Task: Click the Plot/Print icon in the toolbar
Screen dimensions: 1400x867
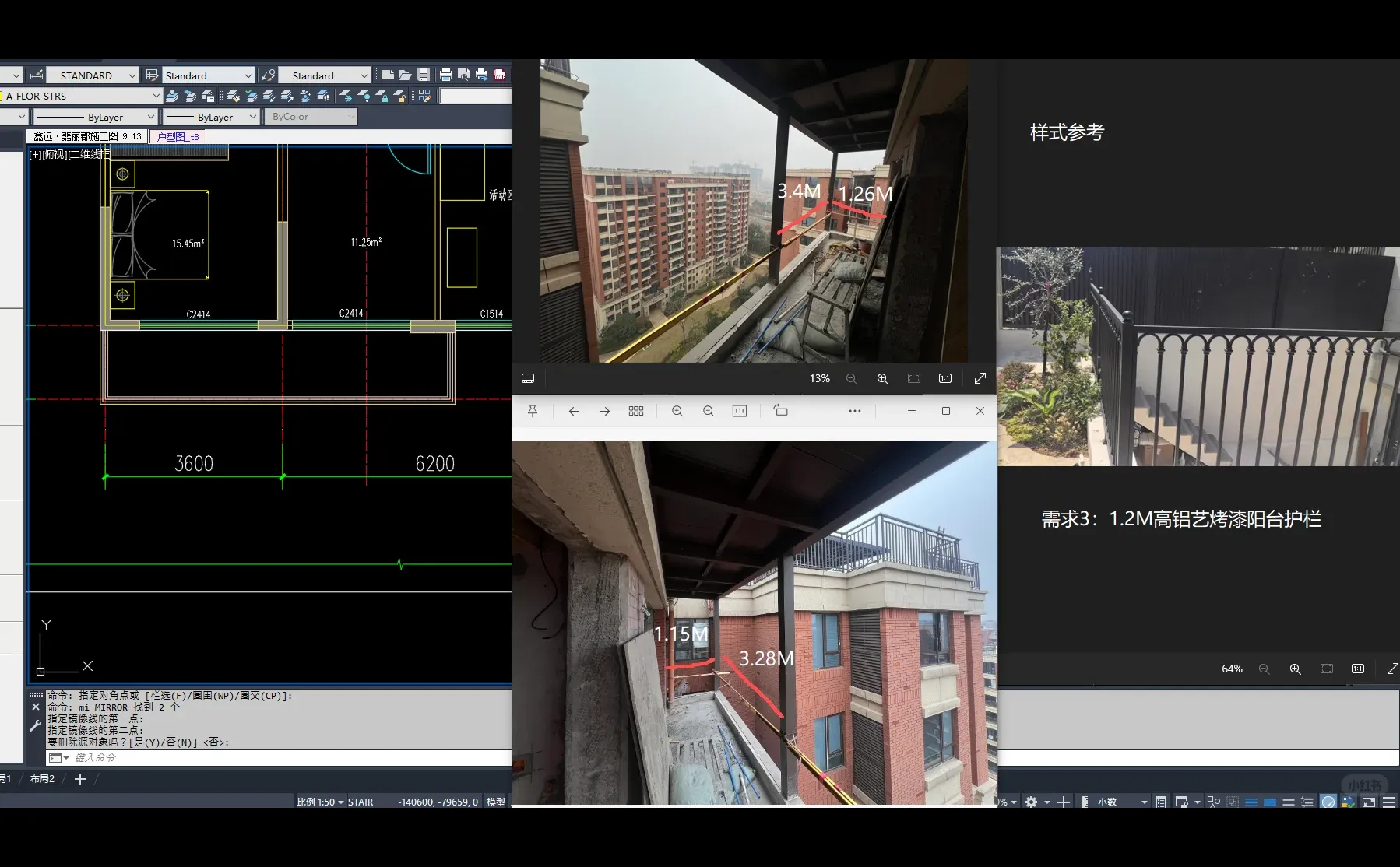Action: pos(445,74)
